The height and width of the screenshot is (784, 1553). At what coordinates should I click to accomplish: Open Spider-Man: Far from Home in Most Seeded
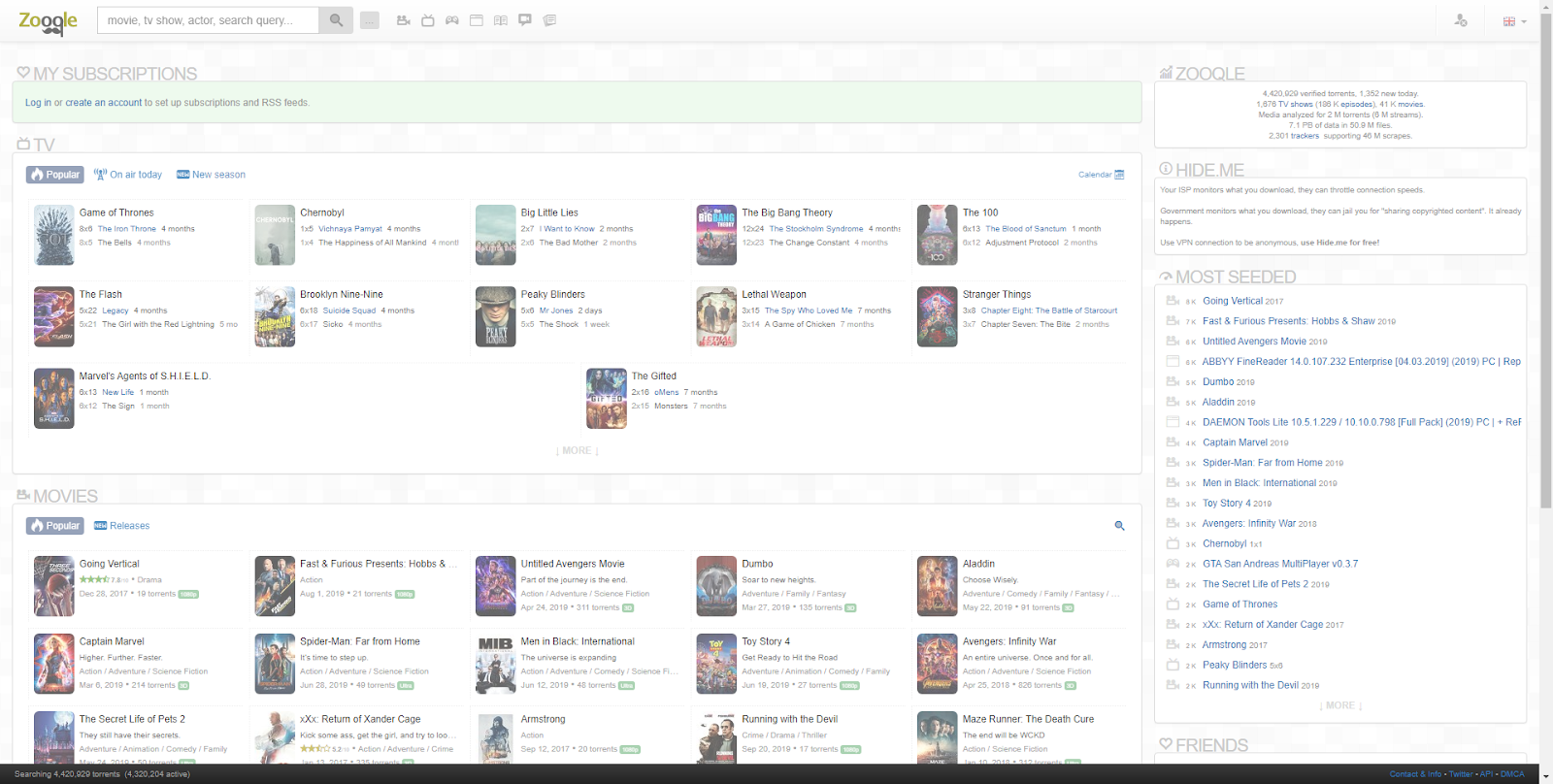(x=1262, y=463)
